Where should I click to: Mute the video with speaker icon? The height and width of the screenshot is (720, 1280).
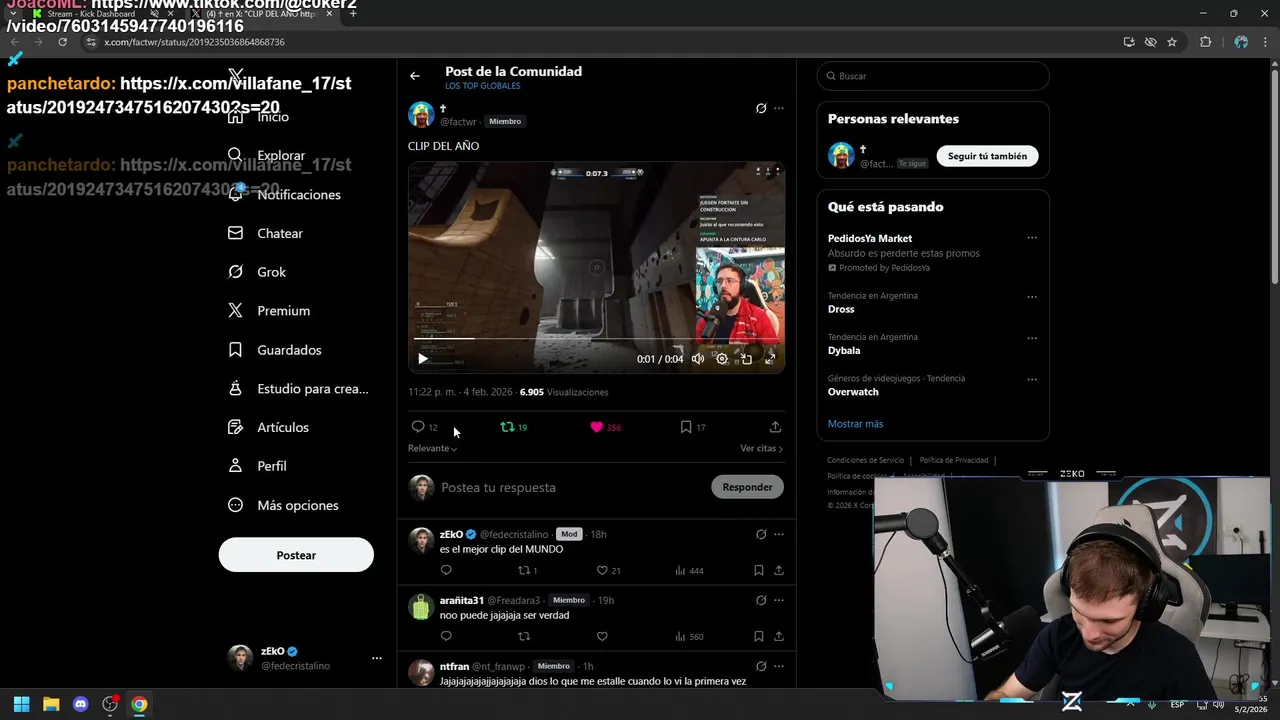(x=698, y=359)
